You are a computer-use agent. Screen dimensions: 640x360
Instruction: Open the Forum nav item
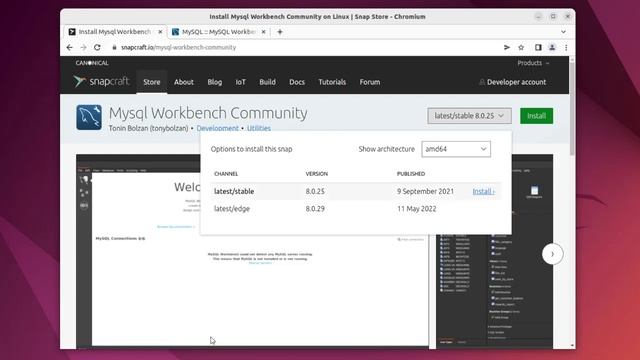tap(370, 82)
